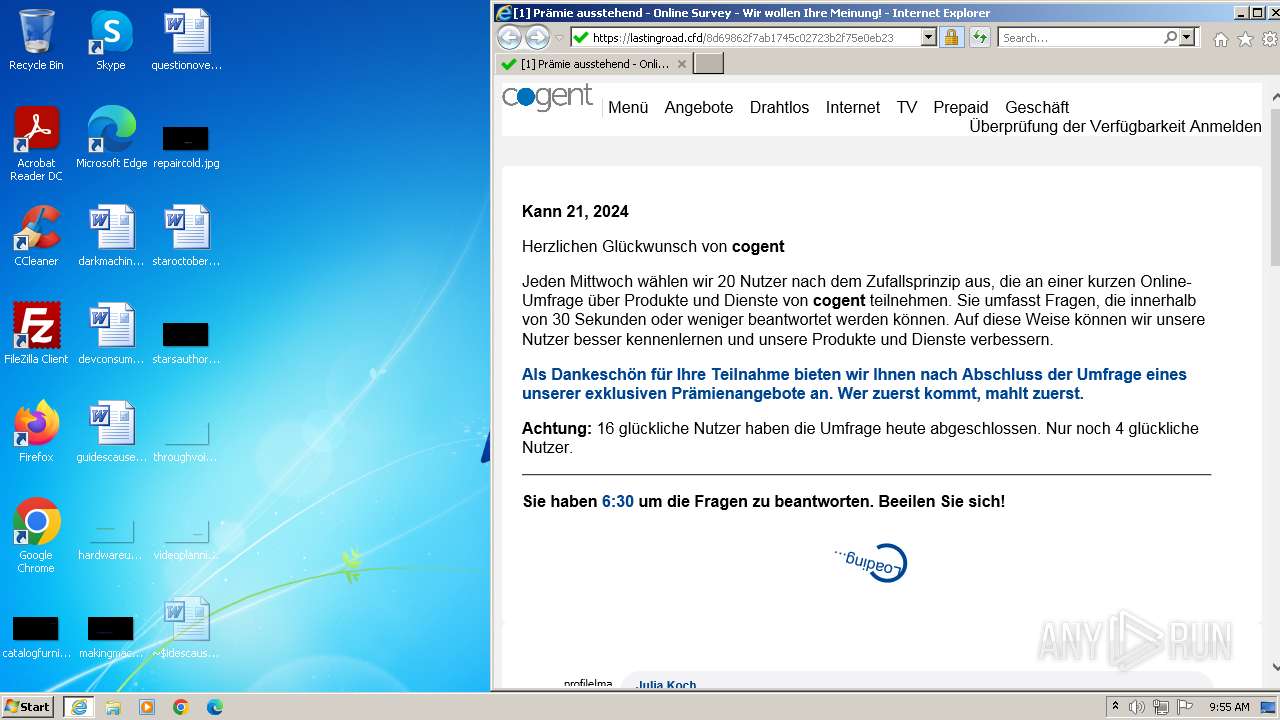
Task: Open the Windows Start menu
Action: 28,706
